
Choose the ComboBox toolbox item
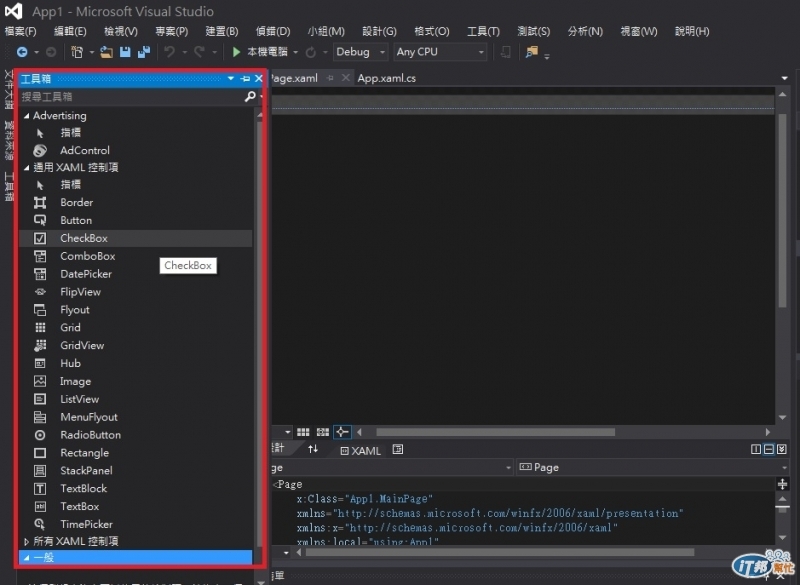(x=135, y=256)
